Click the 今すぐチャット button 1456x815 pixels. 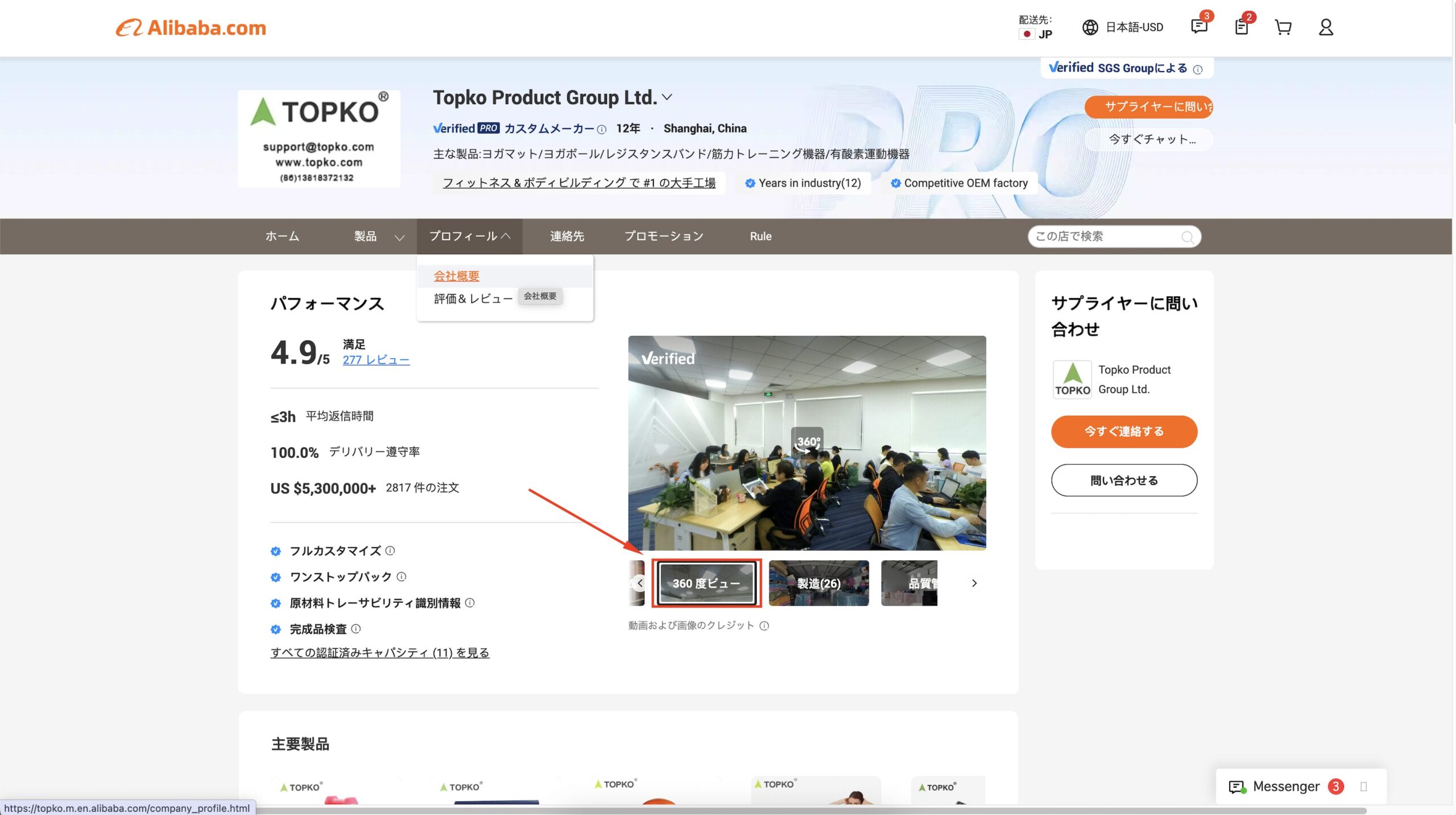coord(1149,139)
